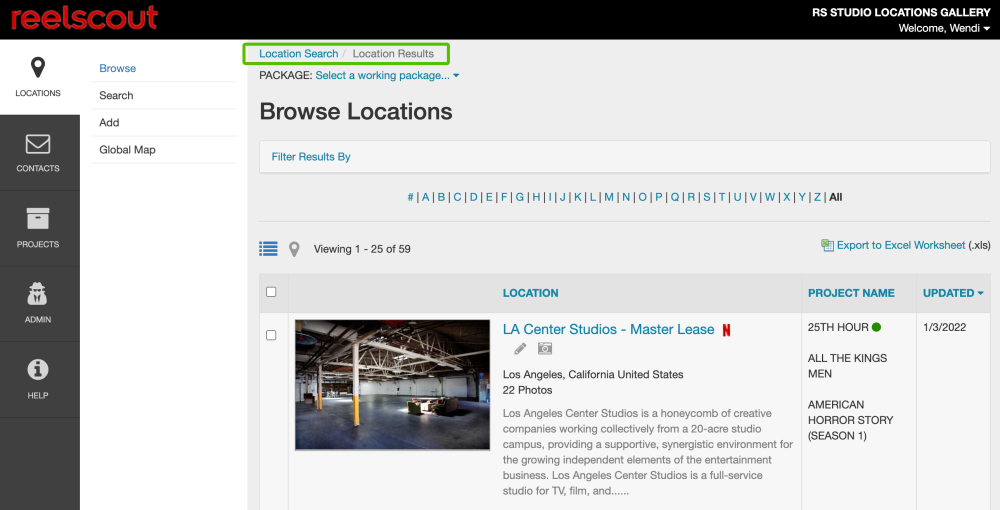Click Los Angeles, California United States text
The height and width of the screenshot is (510, 1000).
pos(593,375)
